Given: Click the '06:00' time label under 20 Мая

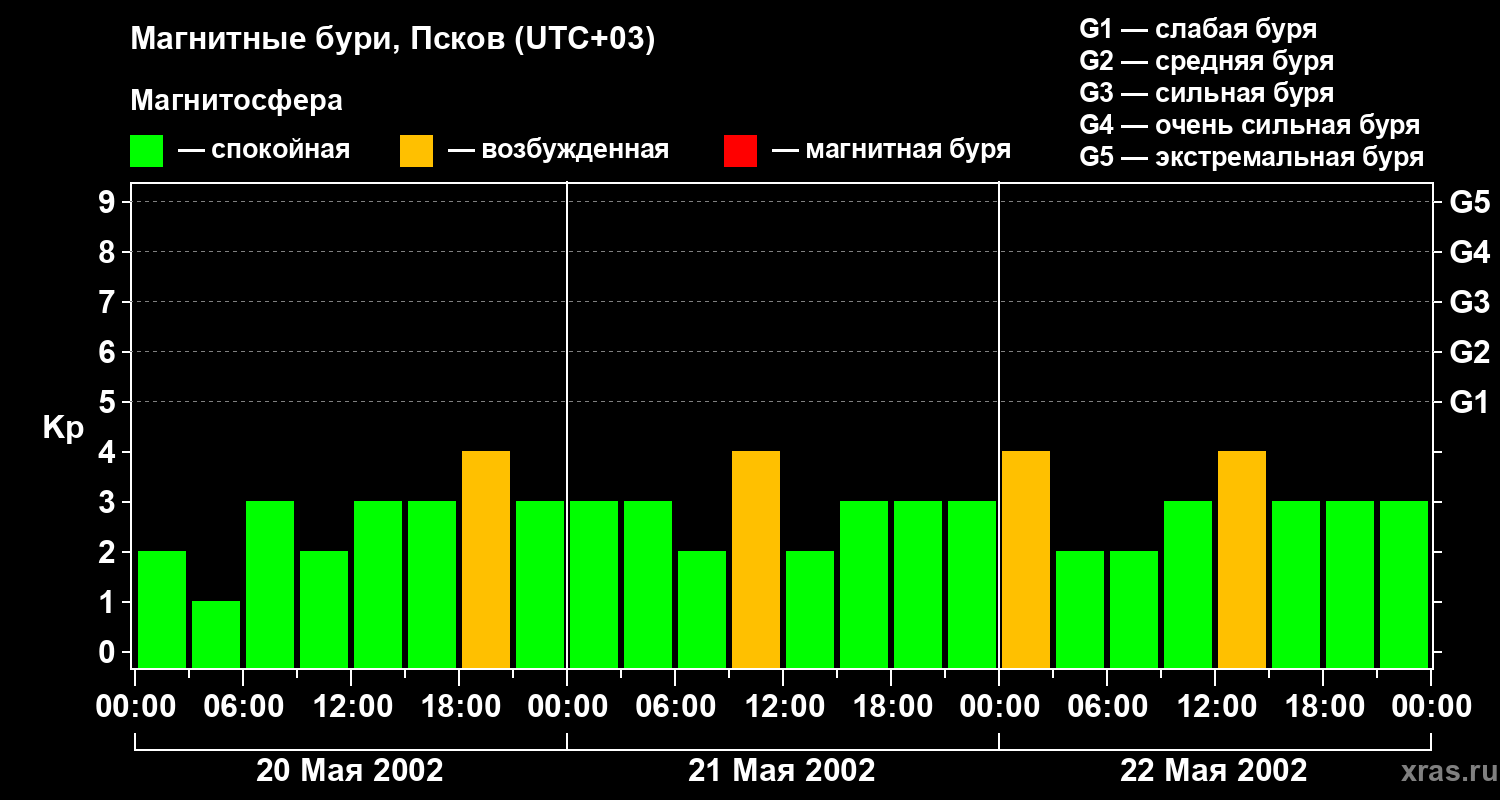Looking at the screenshot, I should coord(242,707).
